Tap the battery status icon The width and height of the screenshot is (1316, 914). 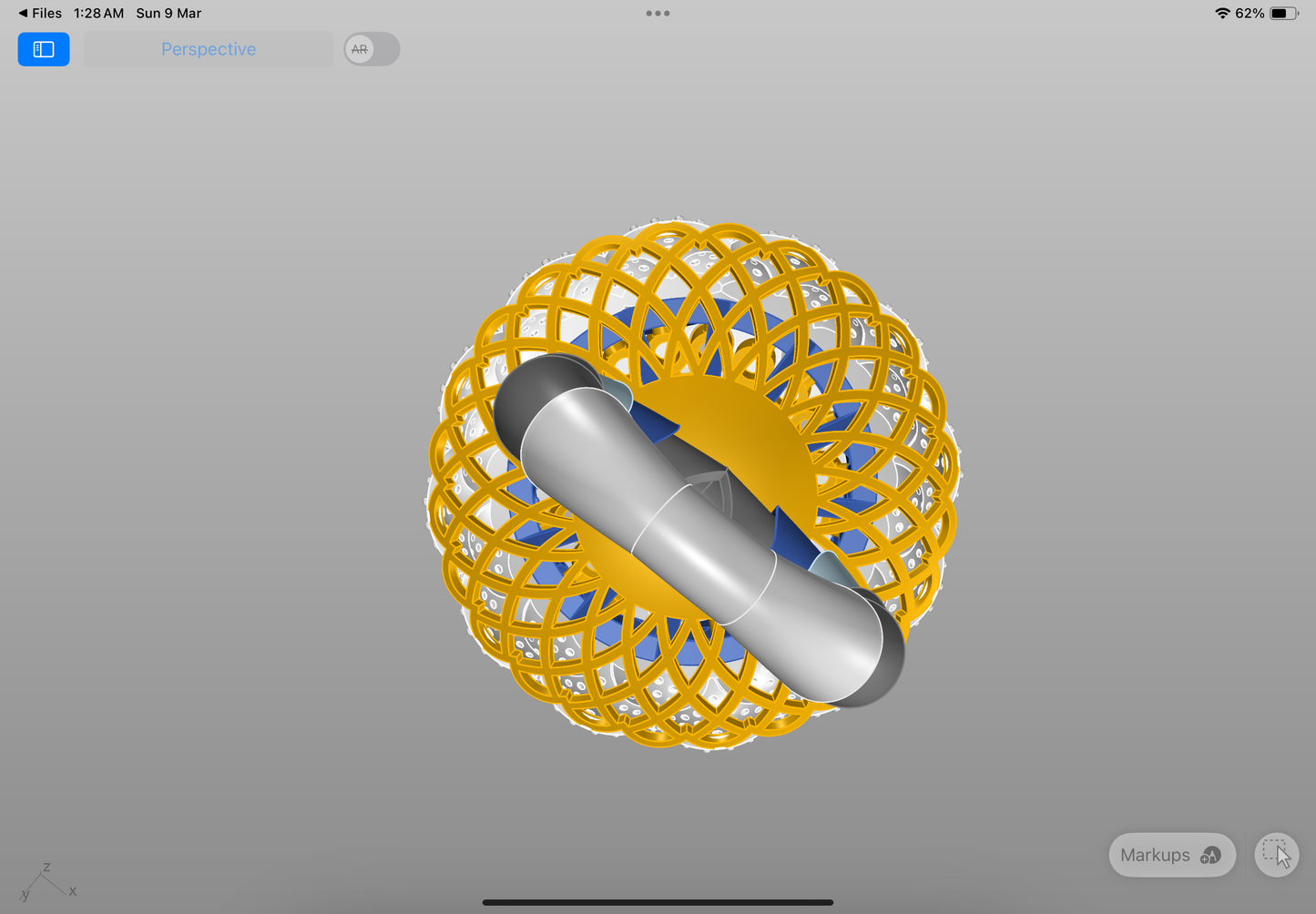1283,13
